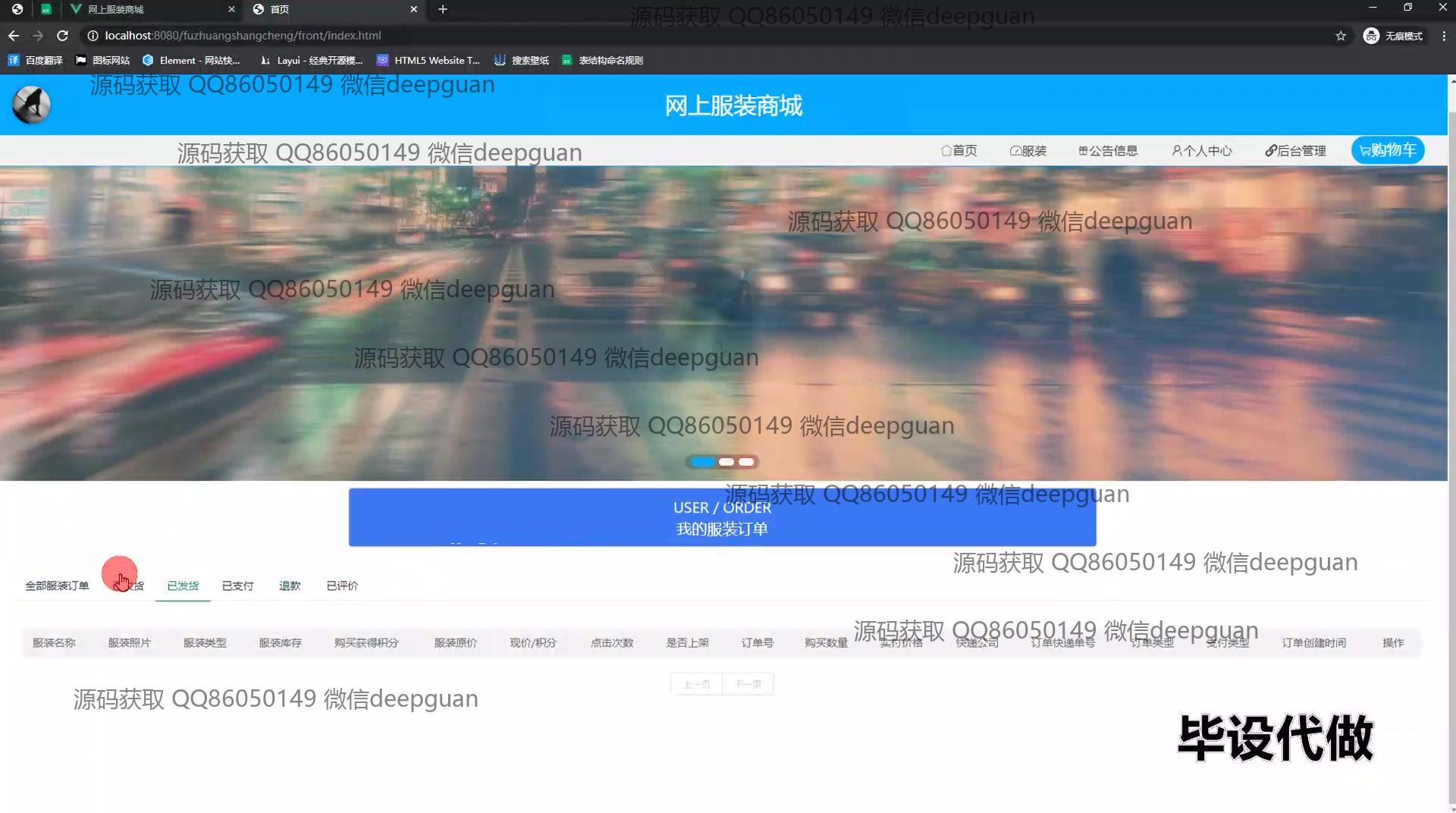Click the site info icon in address bar
This screenshot has width=1456, height=813.
click(93, 36)
